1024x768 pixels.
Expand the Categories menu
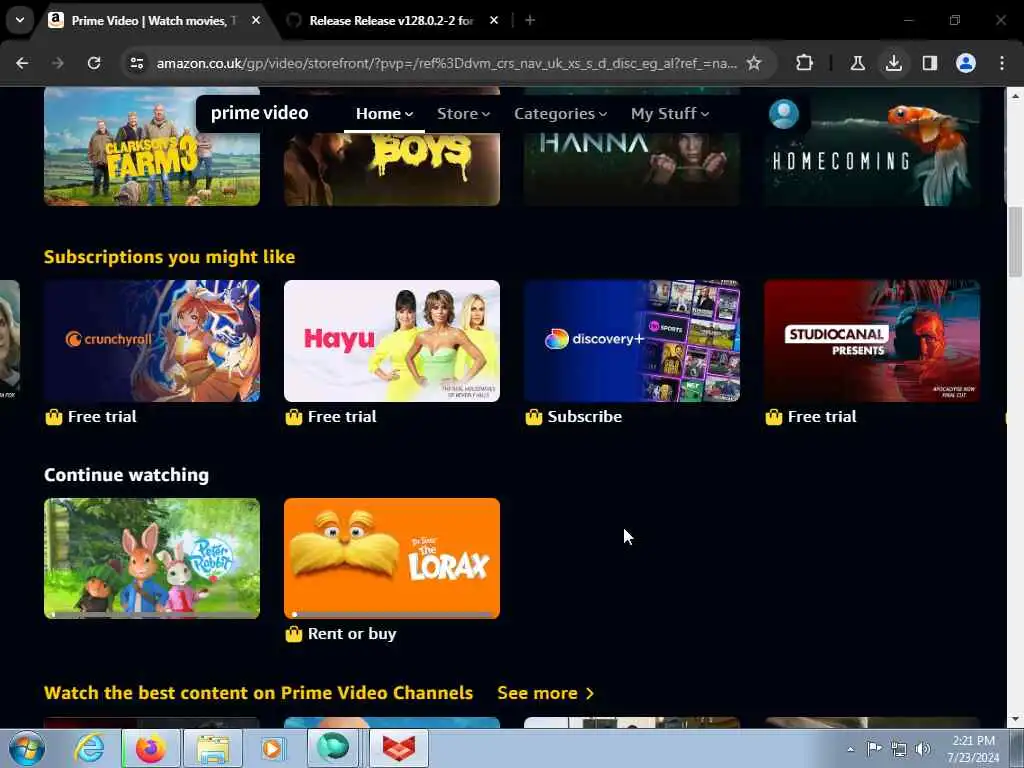560,114
